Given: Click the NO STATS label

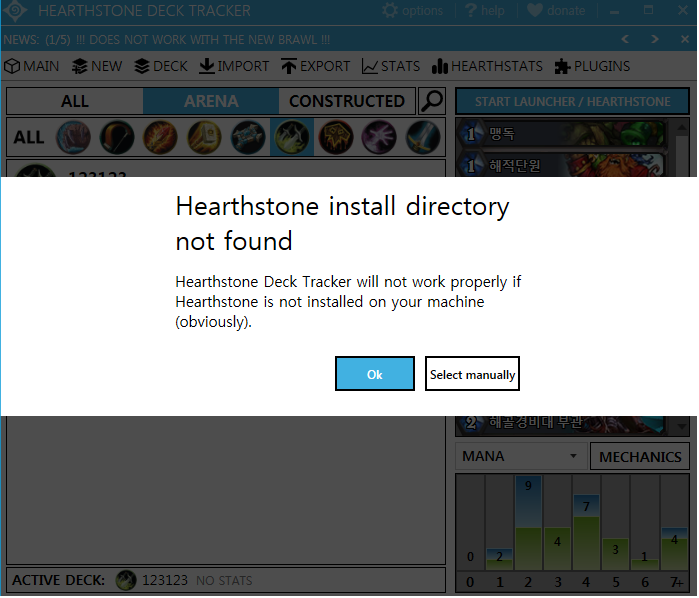Looking at the screenshot, I should pyautogui.click(x=225, y=581).
